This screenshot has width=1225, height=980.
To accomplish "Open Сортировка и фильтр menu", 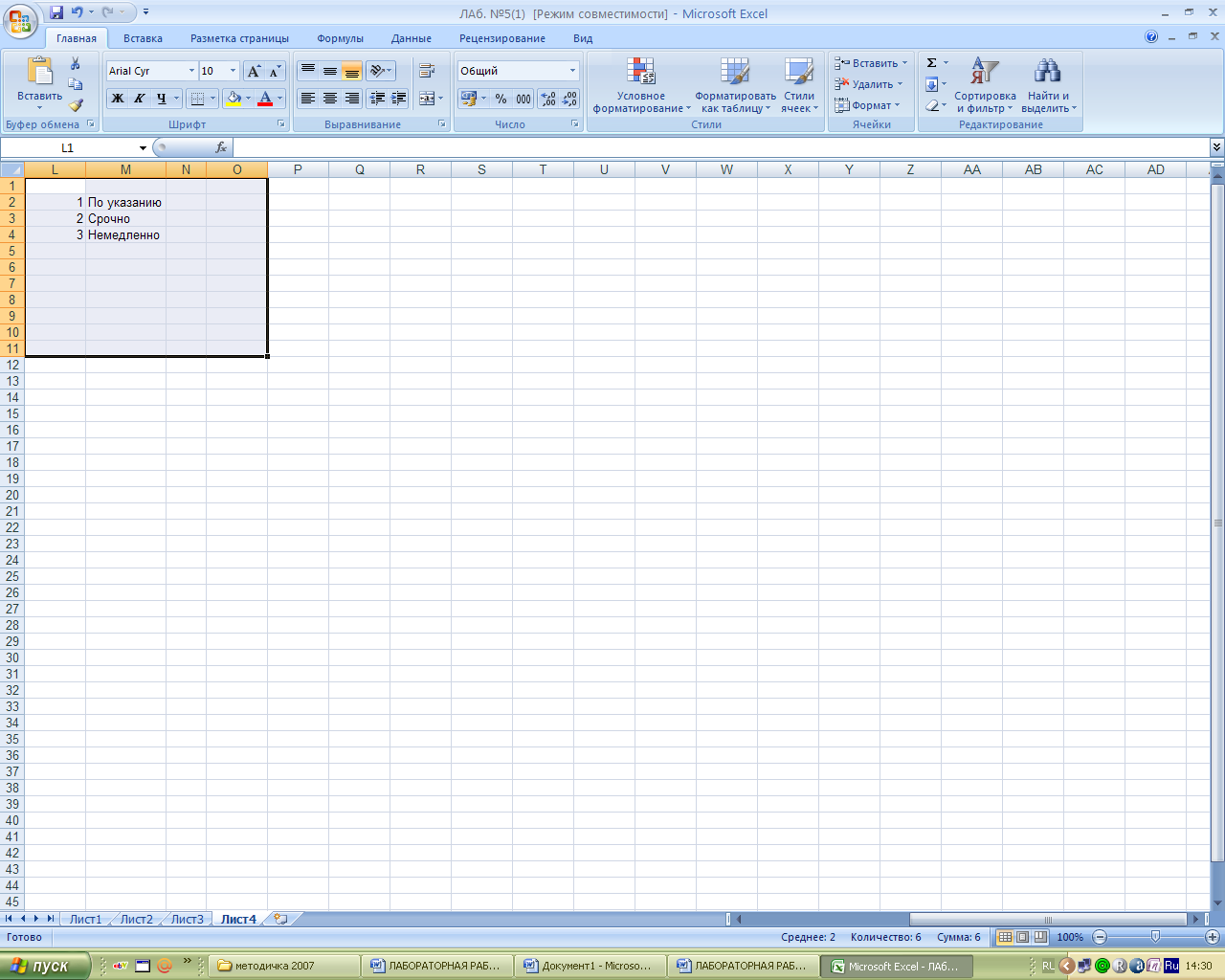I will (x=985, y=84).
